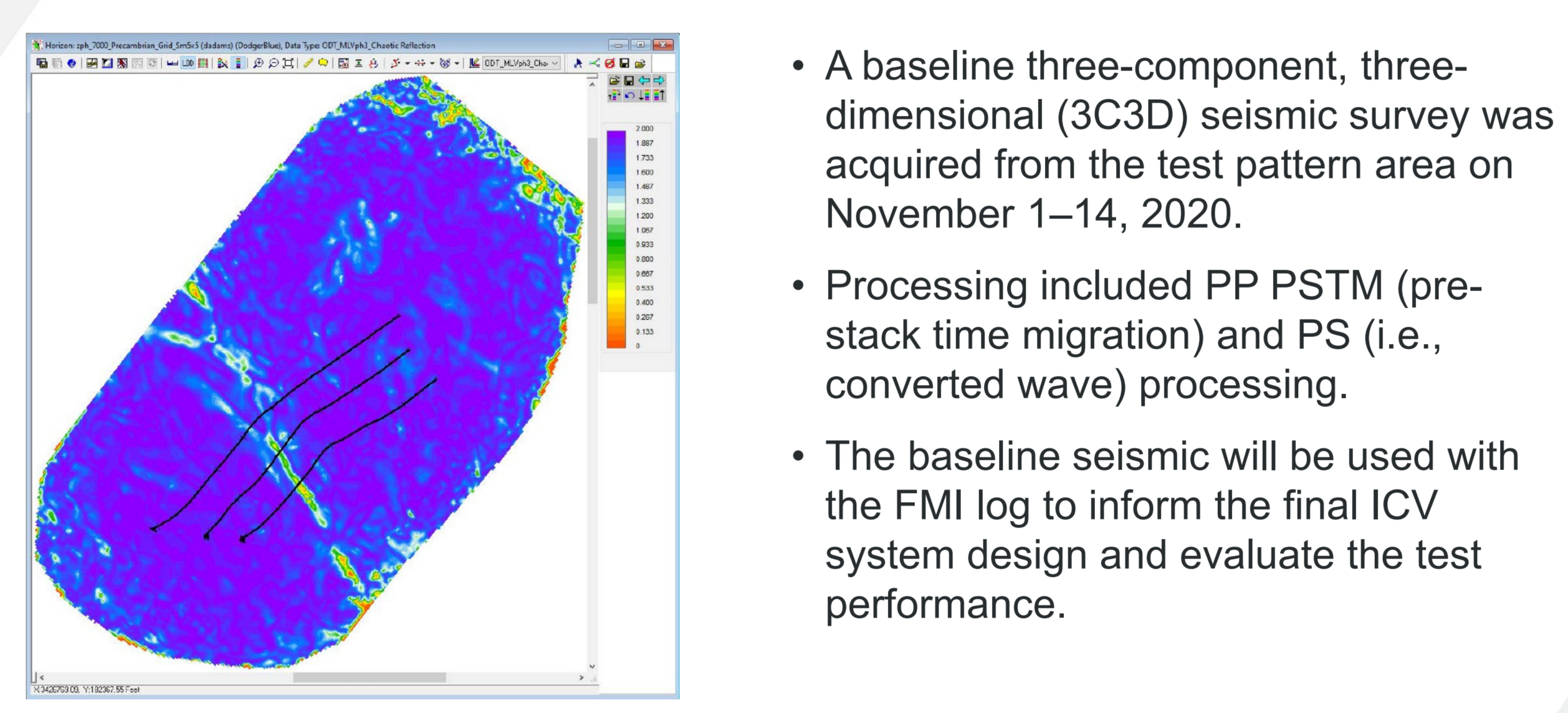Viewport: 1568px width, 713px height.
Task: Toggle the colorbar visibility button
Action: click(238, 63)
